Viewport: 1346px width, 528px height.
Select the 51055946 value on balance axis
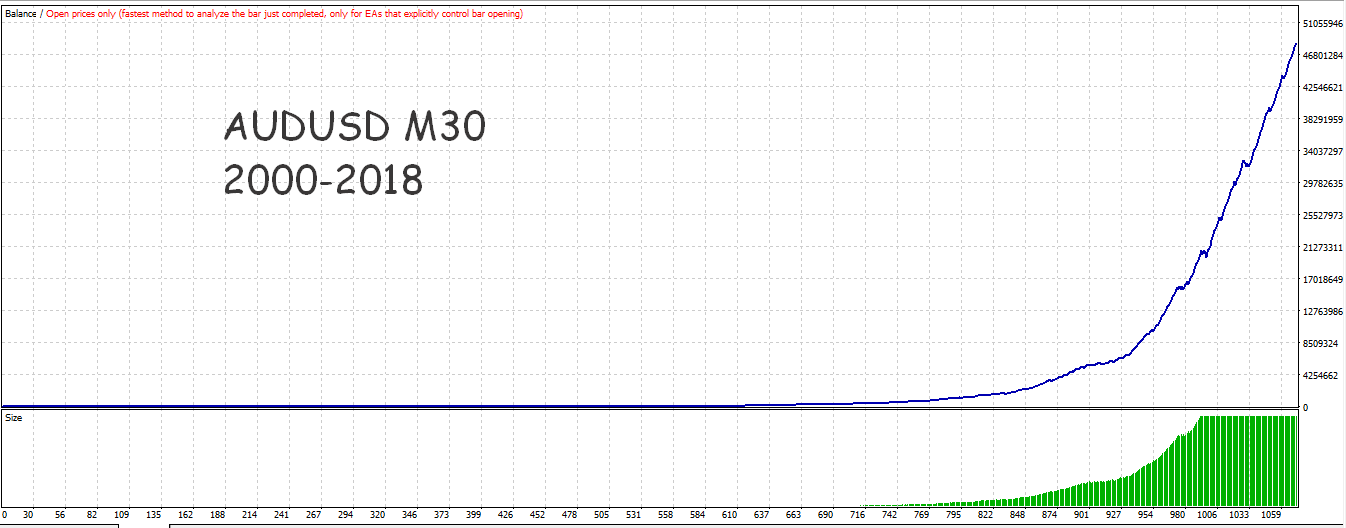pyautogui.click(x=1322, y=24)
